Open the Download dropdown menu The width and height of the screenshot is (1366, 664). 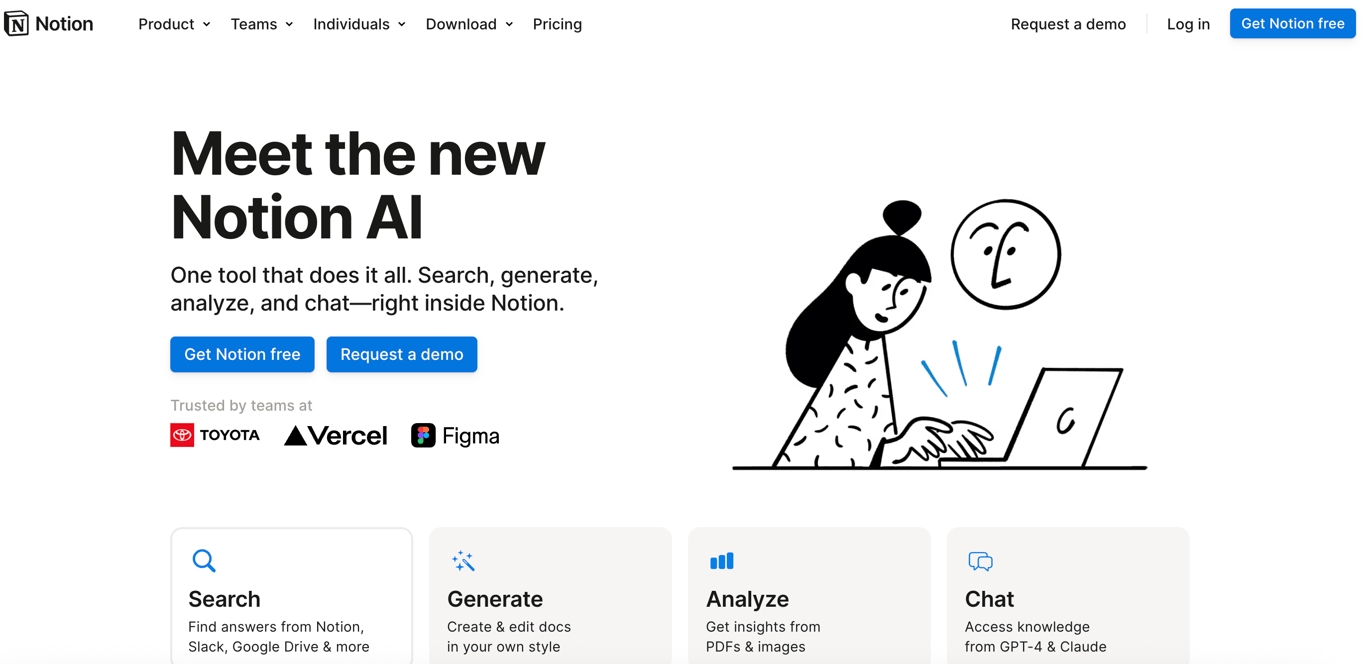(x=469, y=24)
